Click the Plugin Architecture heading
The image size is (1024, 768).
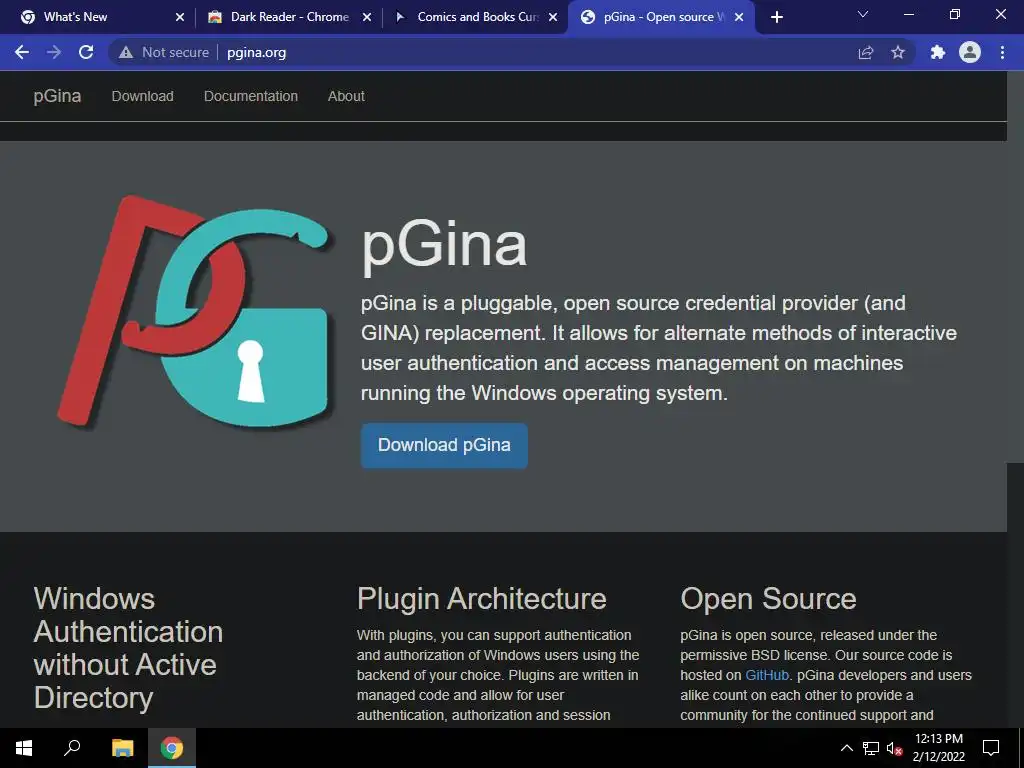pos(481,599)
